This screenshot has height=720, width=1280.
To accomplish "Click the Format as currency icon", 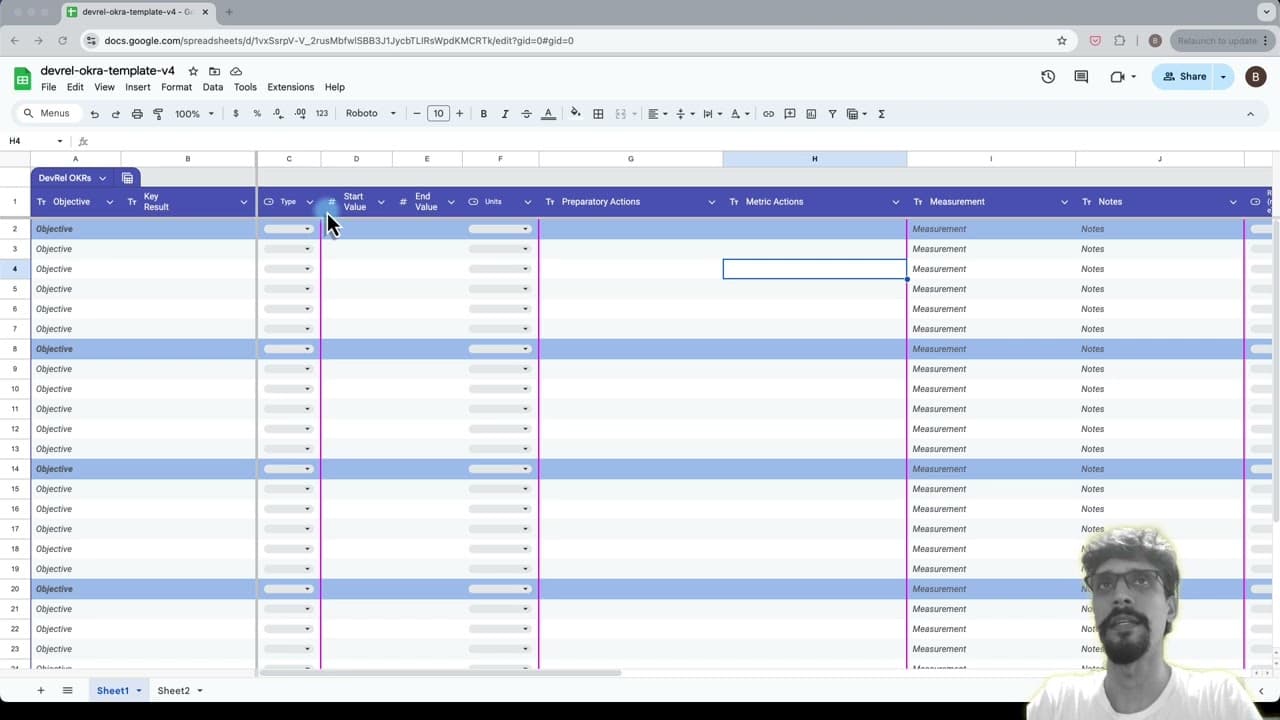I will tap(235, 113).
